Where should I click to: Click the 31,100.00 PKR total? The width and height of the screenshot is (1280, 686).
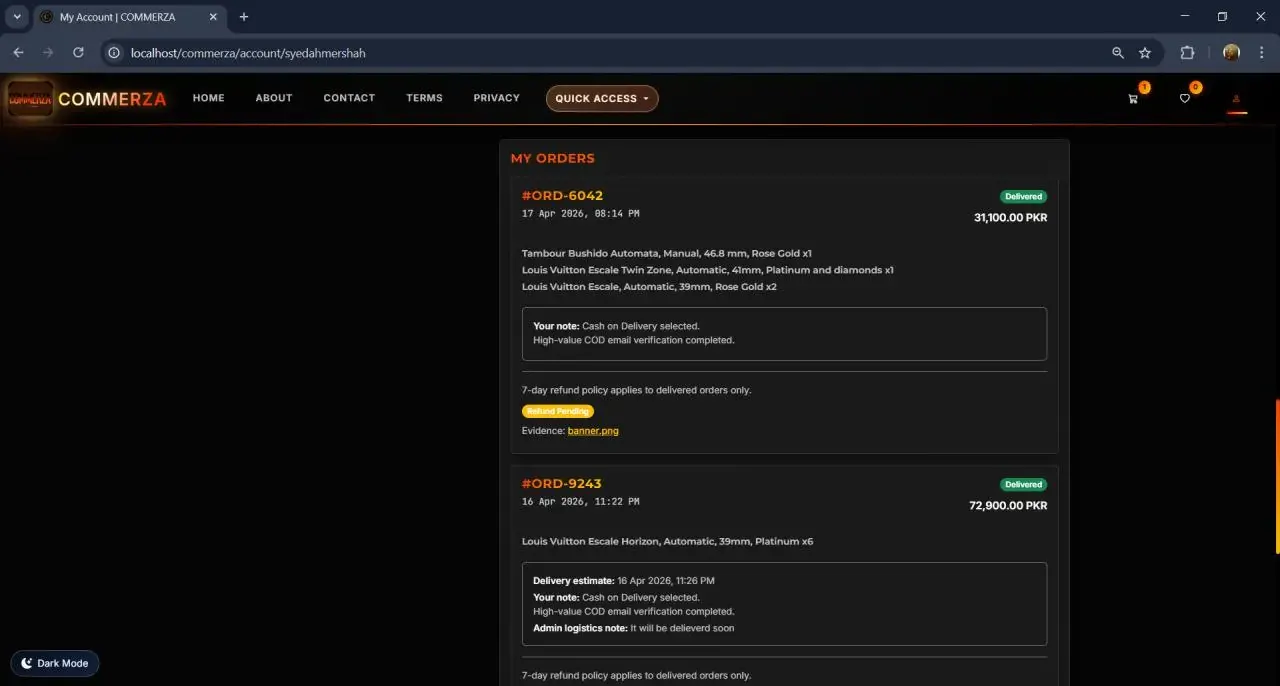pos(1010,218)
